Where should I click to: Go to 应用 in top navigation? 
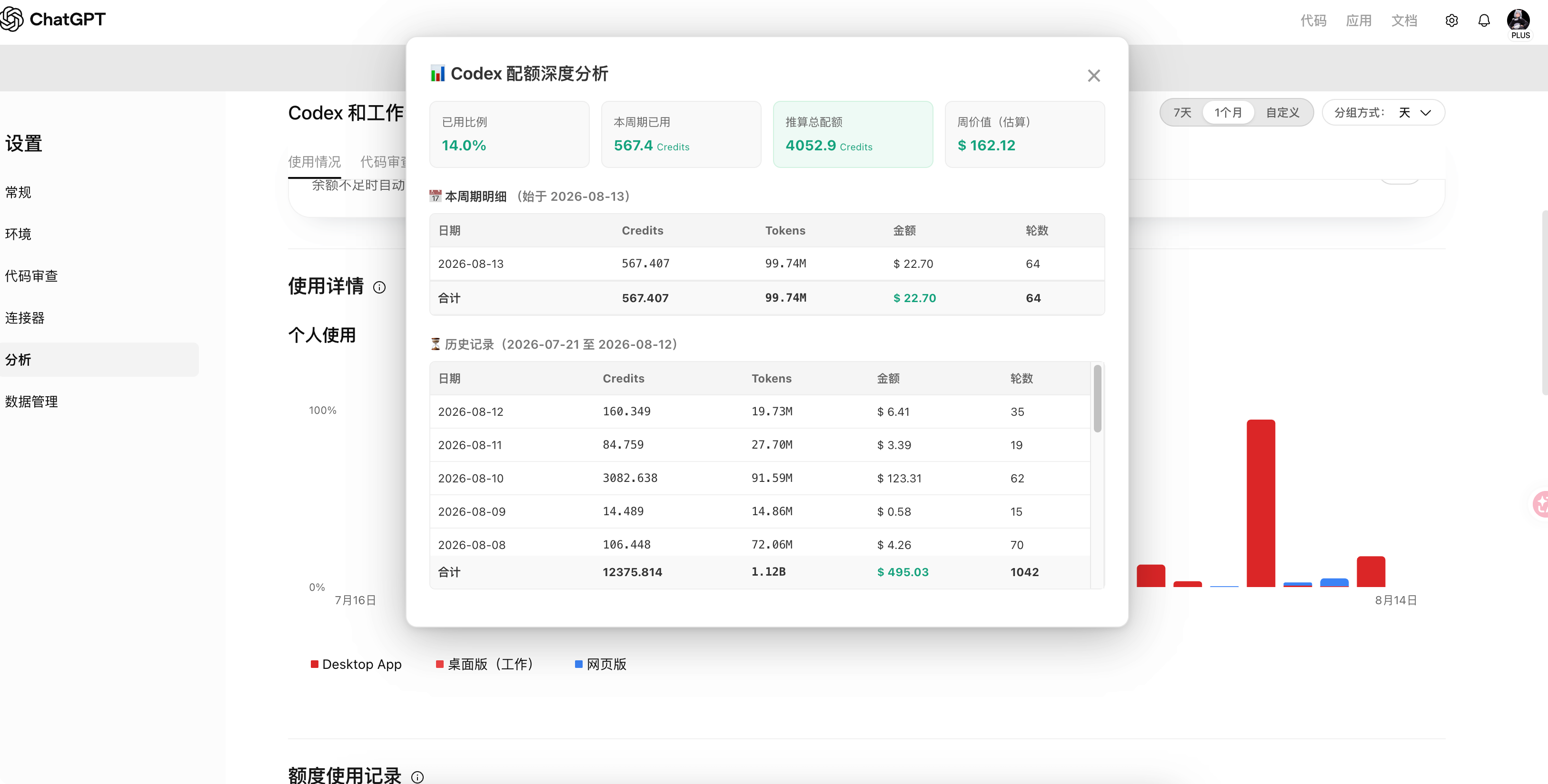tap(1358, 20)
